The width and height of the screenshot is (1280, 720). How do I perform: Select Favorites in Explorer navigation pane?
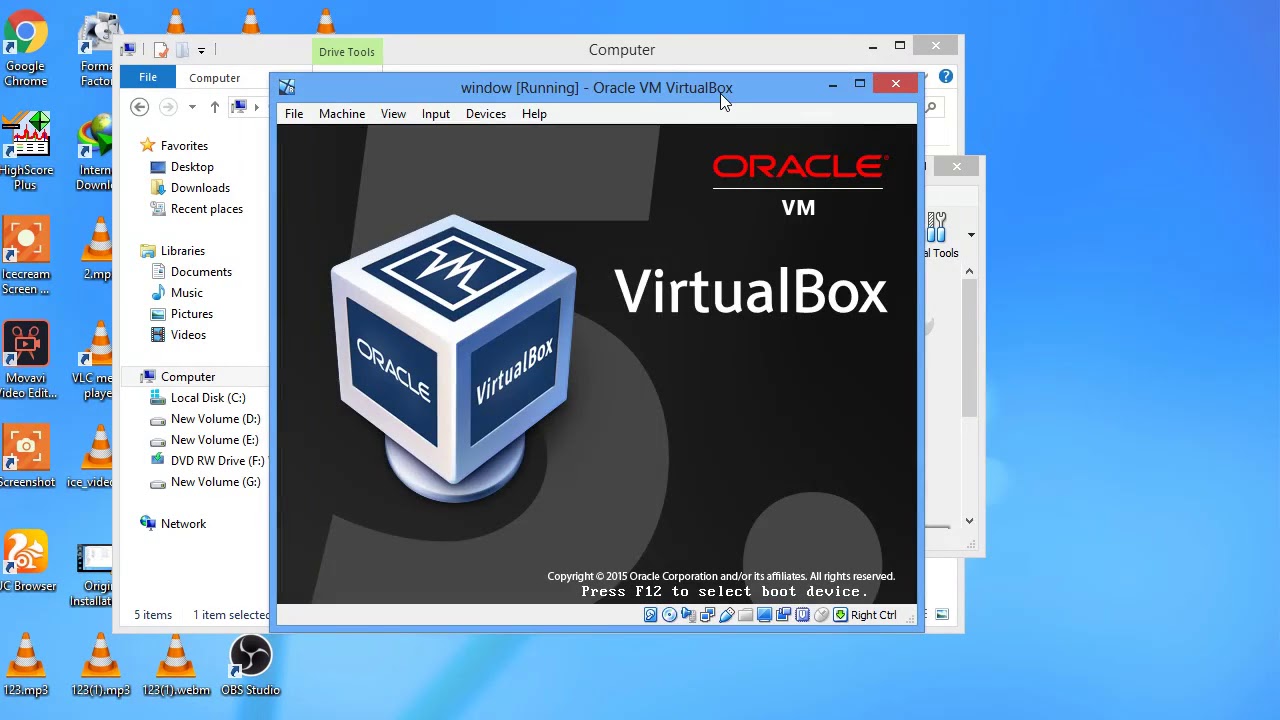click(184, 146)
